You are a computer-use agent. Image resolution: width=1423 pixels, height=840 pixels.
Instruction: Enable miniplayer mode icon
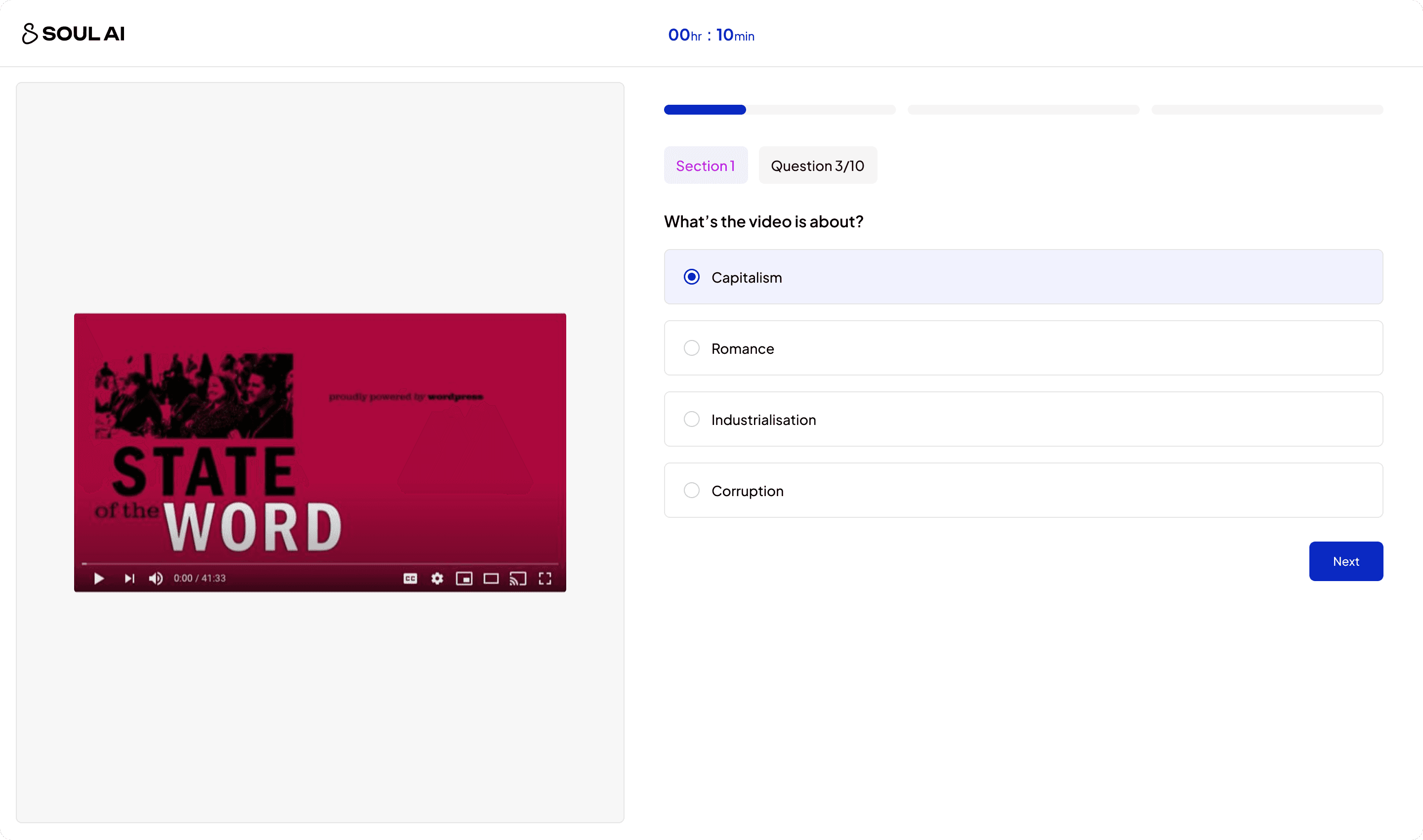464,579
